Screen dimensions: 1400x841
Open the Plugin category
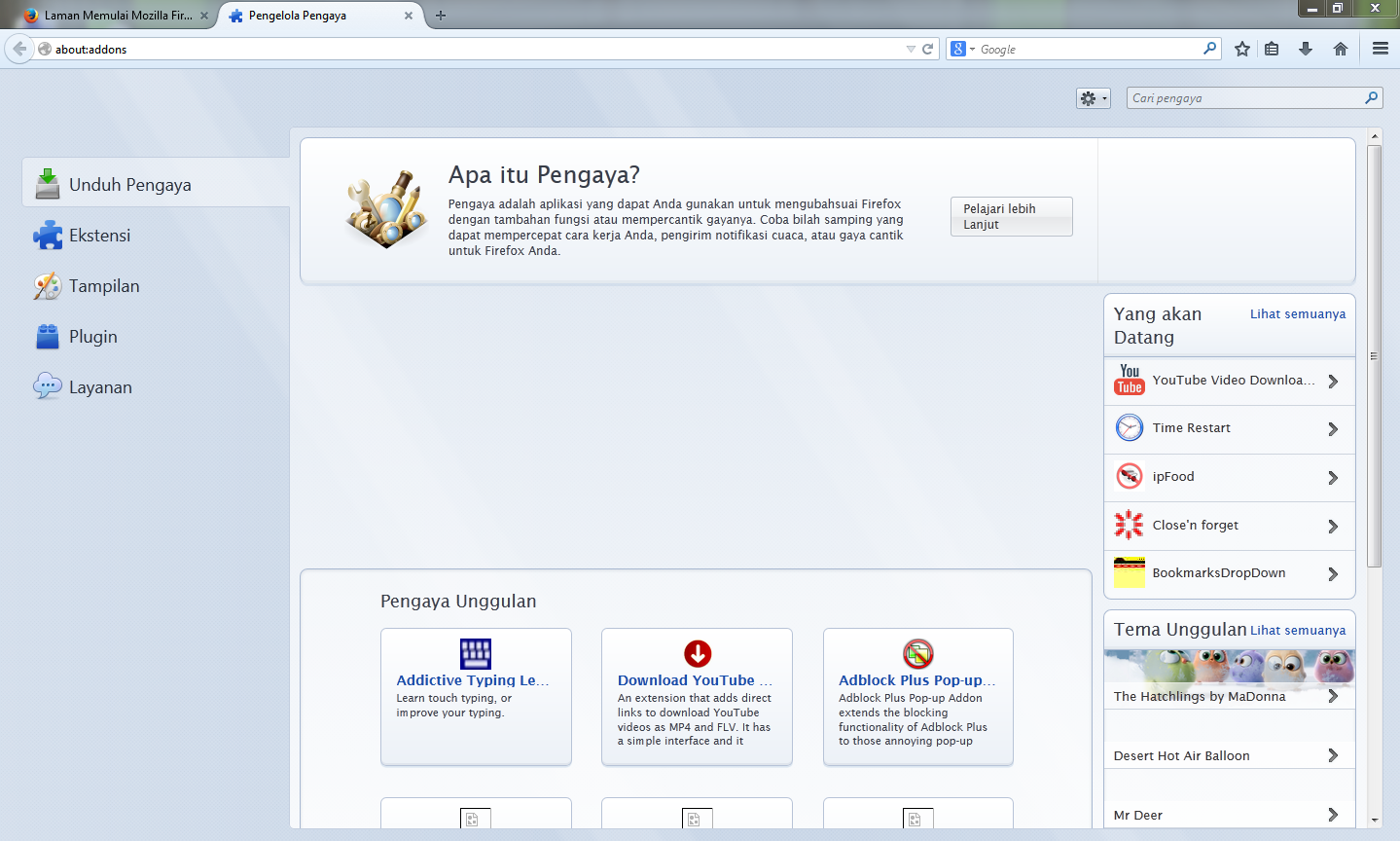coord(156,337)
